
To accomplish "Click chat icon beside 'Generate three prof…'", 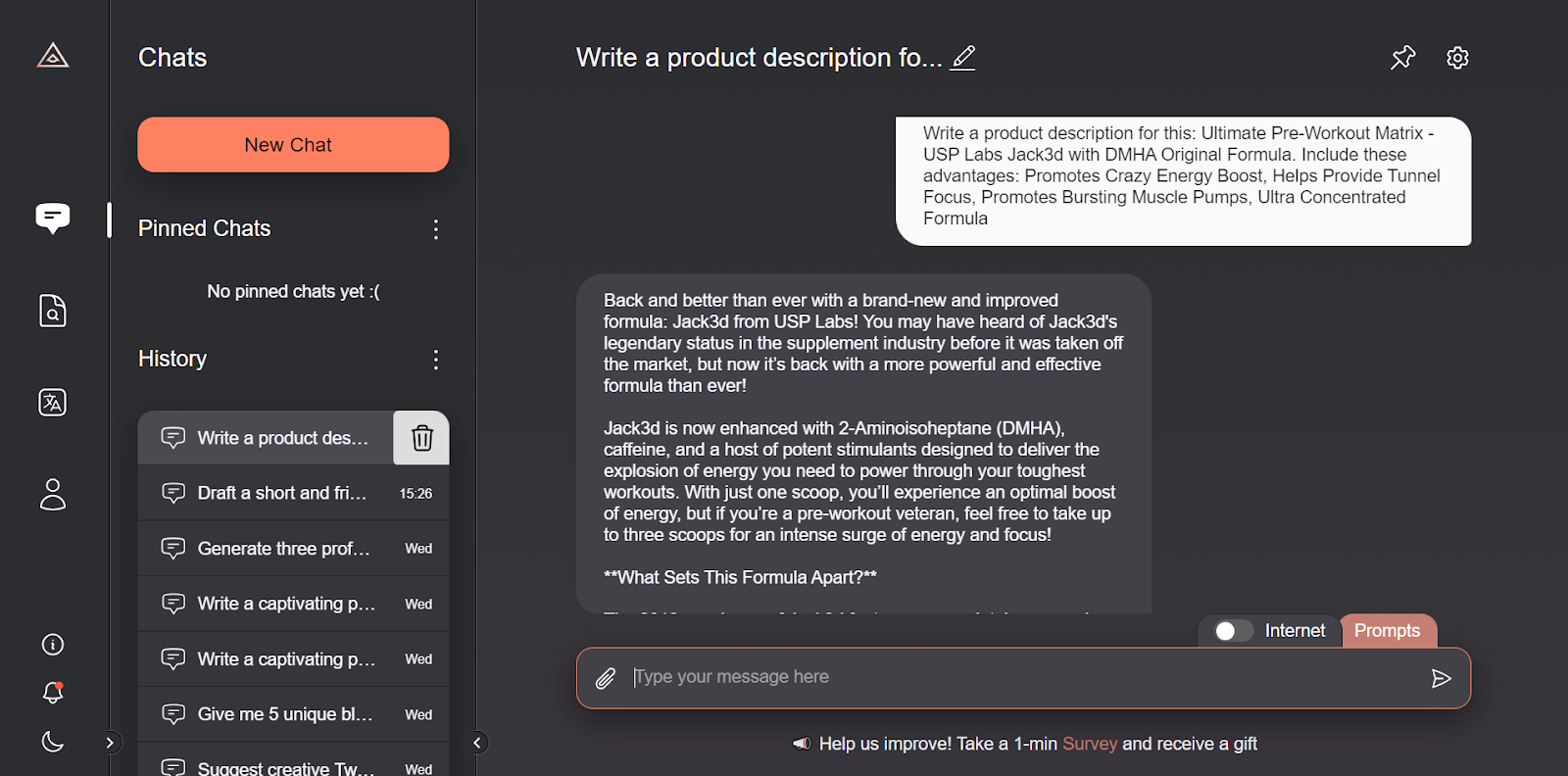I will click(173, 549).
